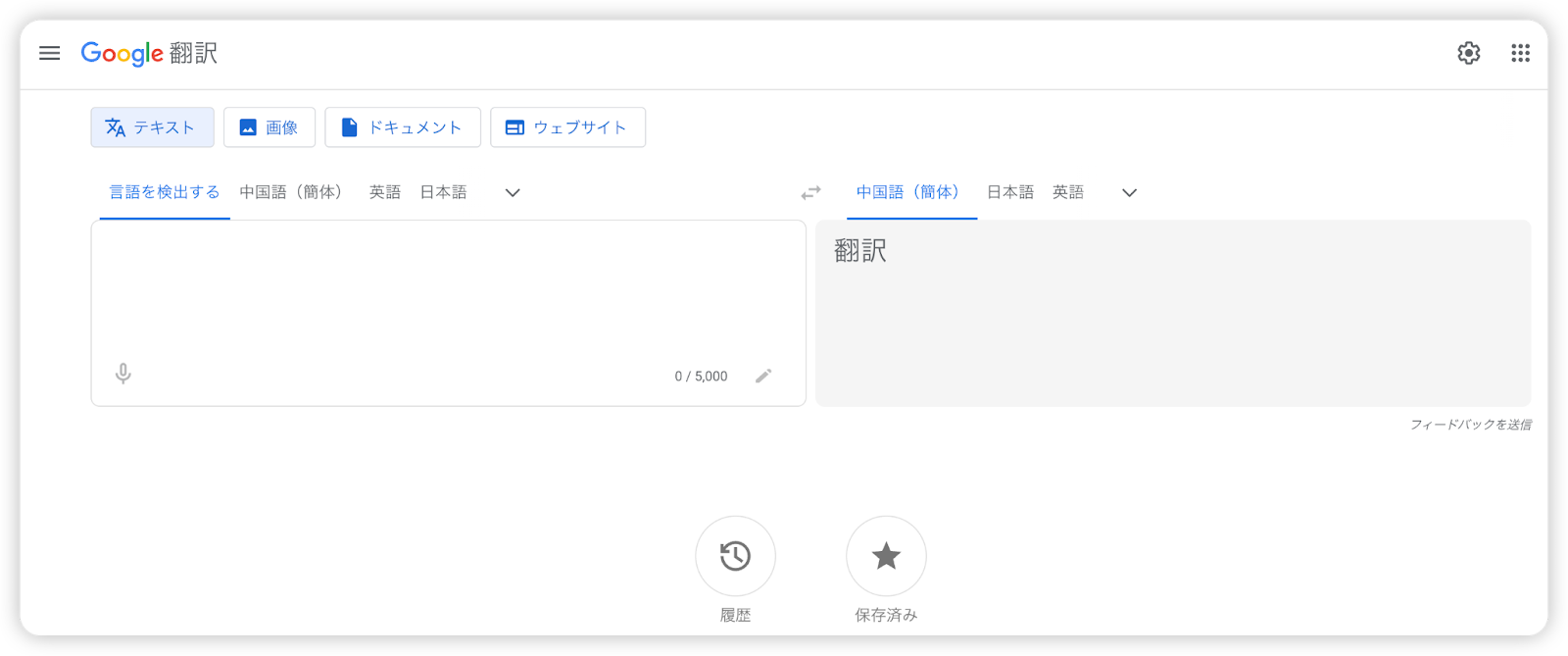This screenshot has width=1568, height=656.
Task: Swap source and target languages
Action: [810, 192]
